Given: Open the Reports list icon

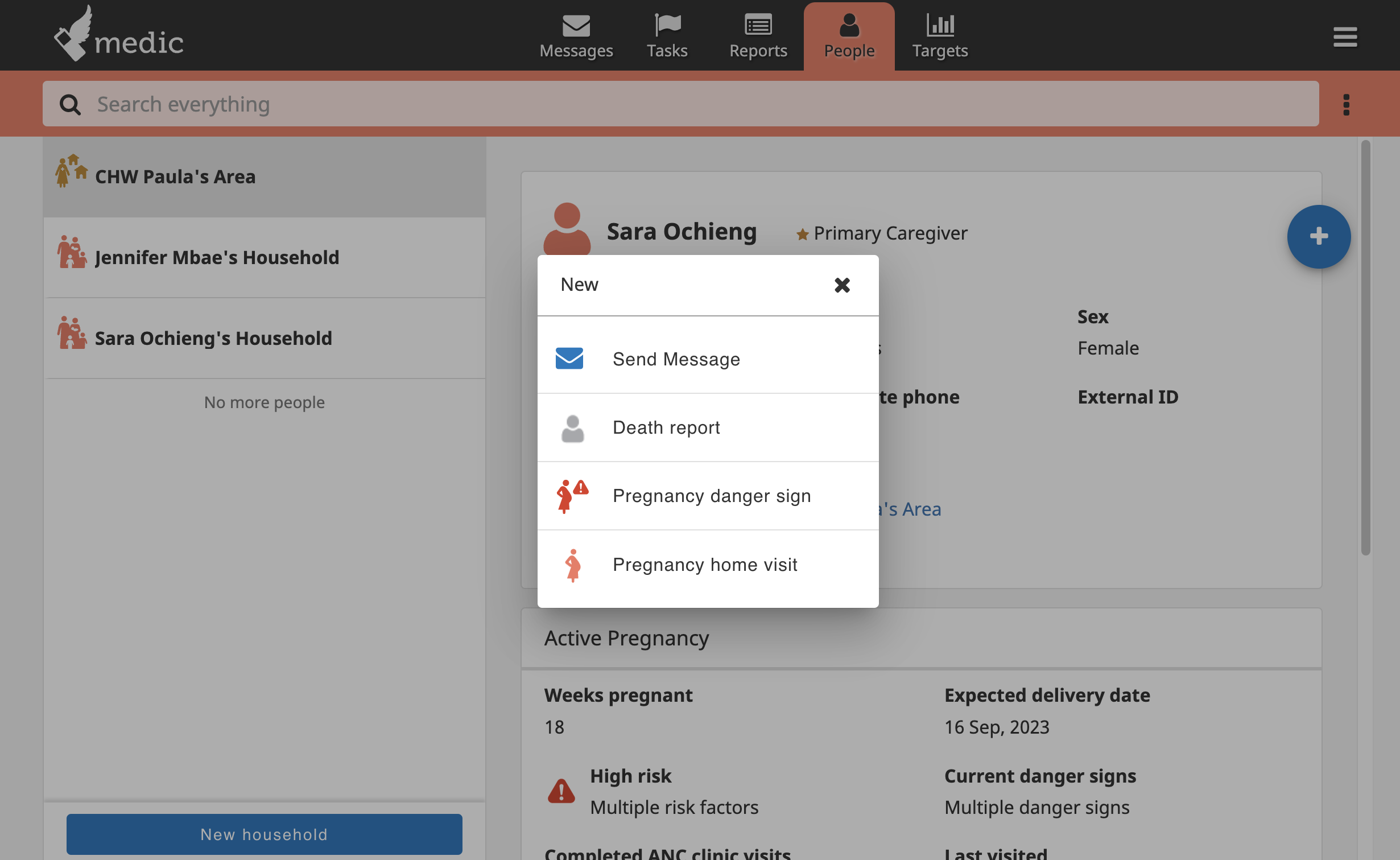Looking at the screenshot, I should tap(758, 25).
